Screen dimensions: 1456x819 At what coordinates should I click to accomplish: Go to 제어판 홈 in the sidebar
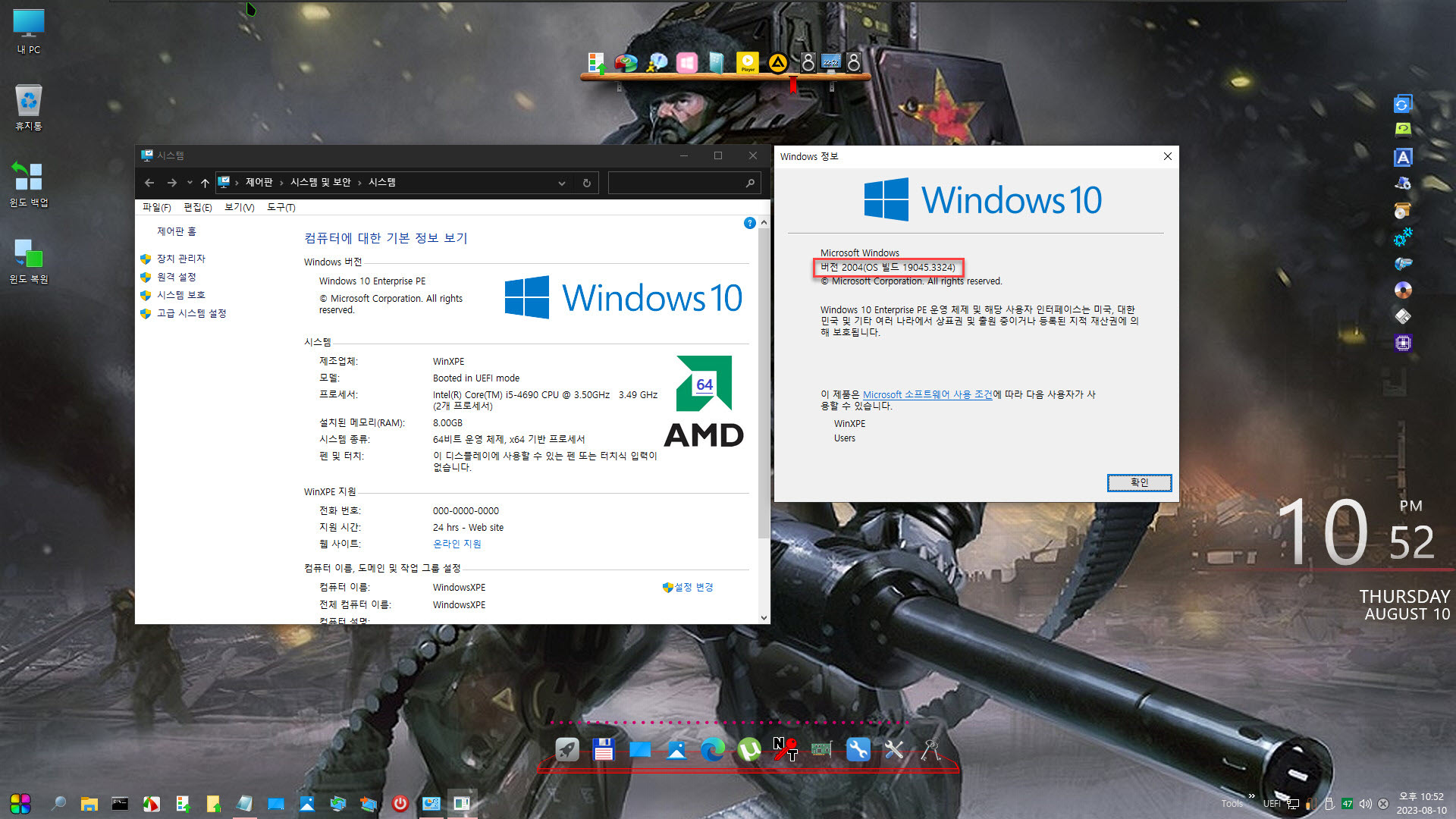[x=176, y=231]
